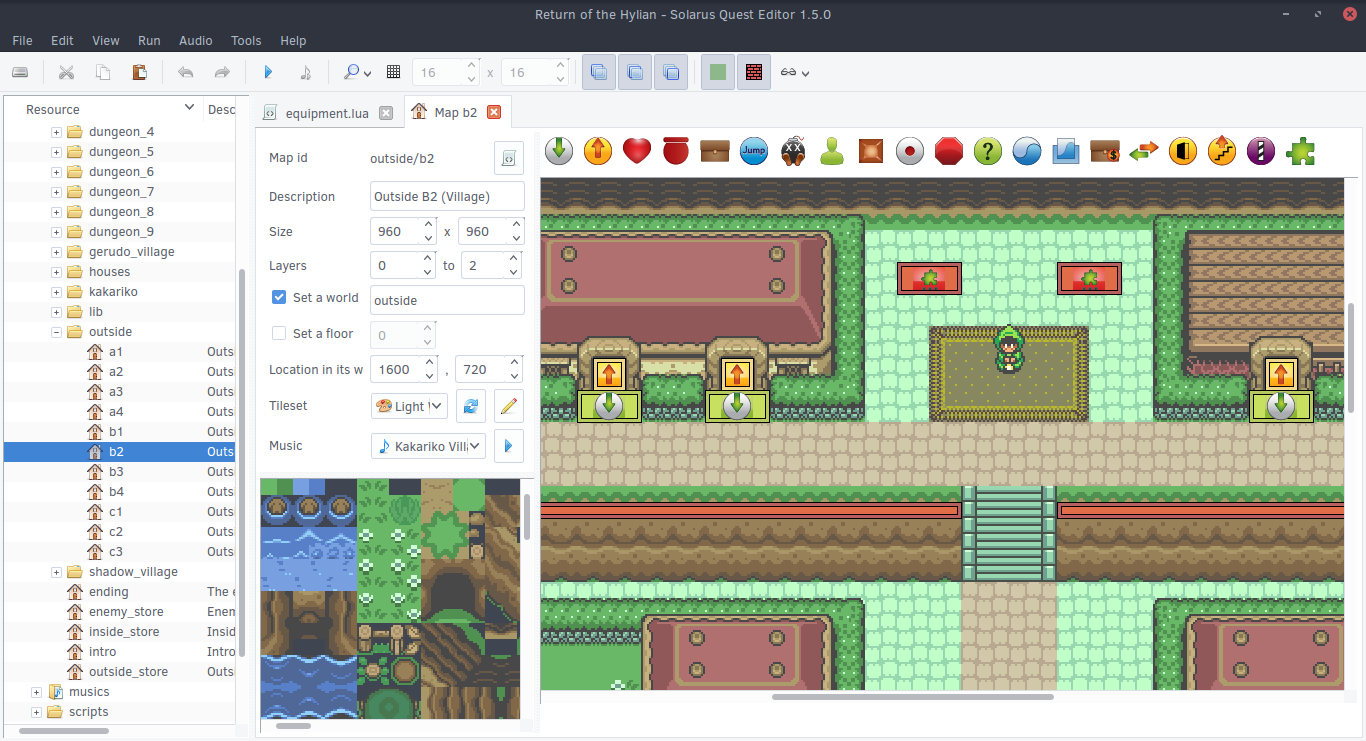Screen dimensions: 1366x741
Task: Select the Jump jumper entity tool
Action: 753,151
